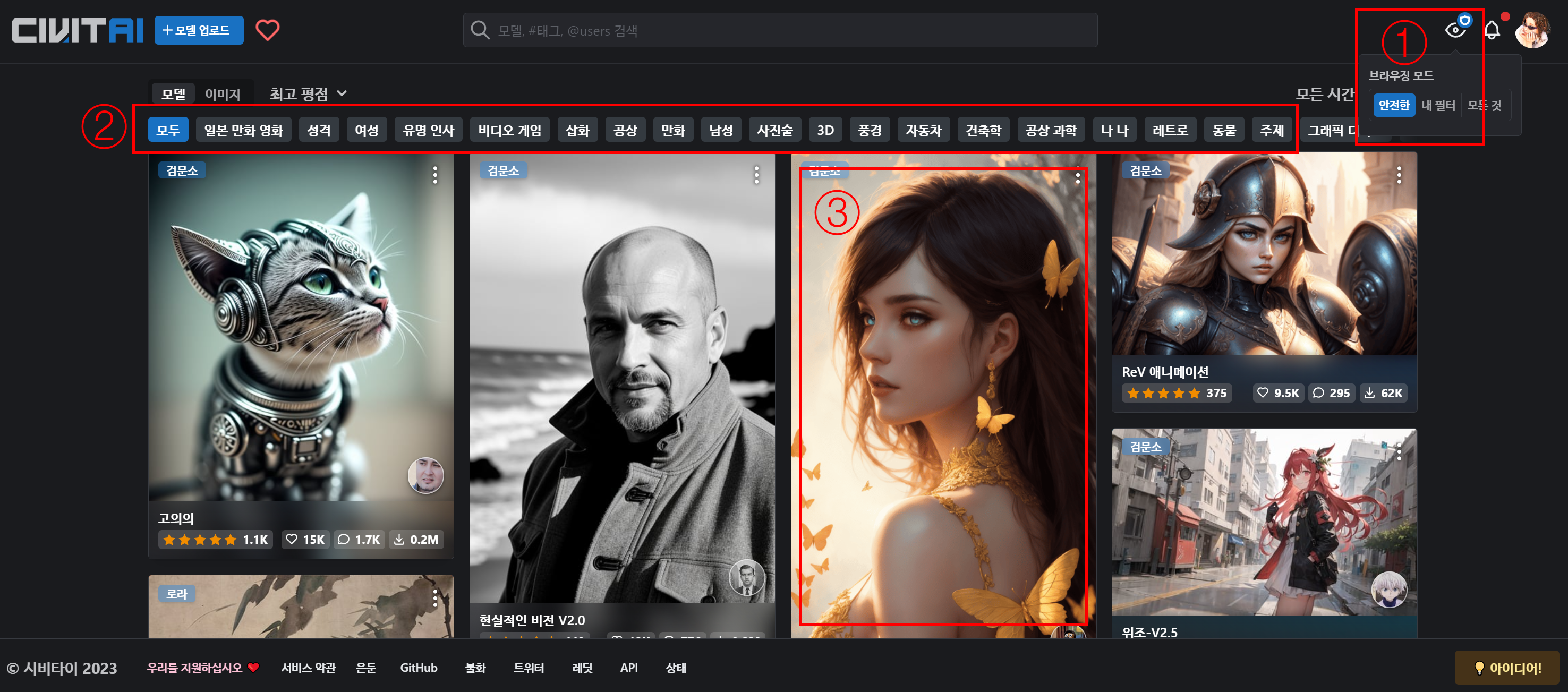Open the butterfly woman model thumbnail
Image resolution: width=1568 pixels, height=692 pixels.
tap(943, 396)
